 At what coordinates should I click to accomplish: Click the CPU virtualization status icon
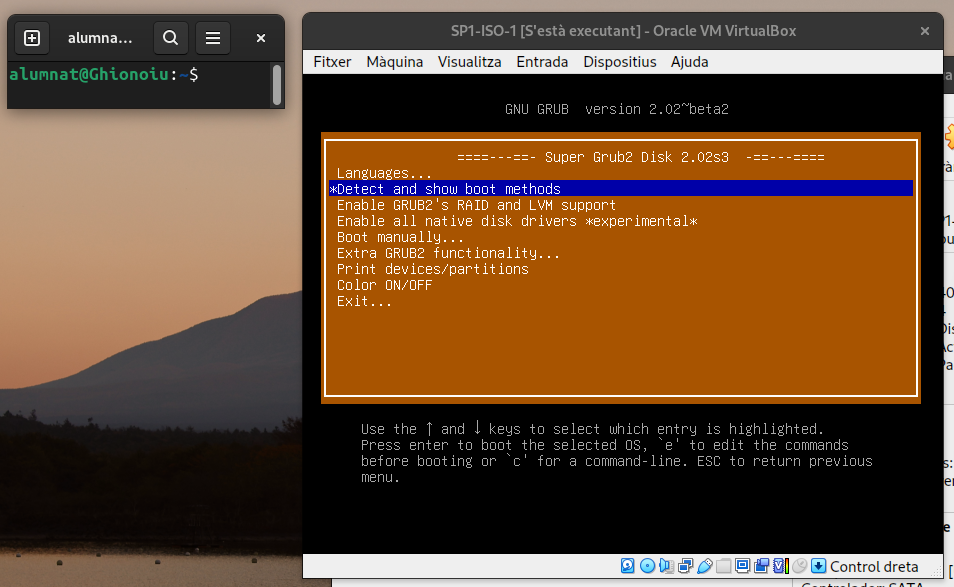click(x=780, y=566)
